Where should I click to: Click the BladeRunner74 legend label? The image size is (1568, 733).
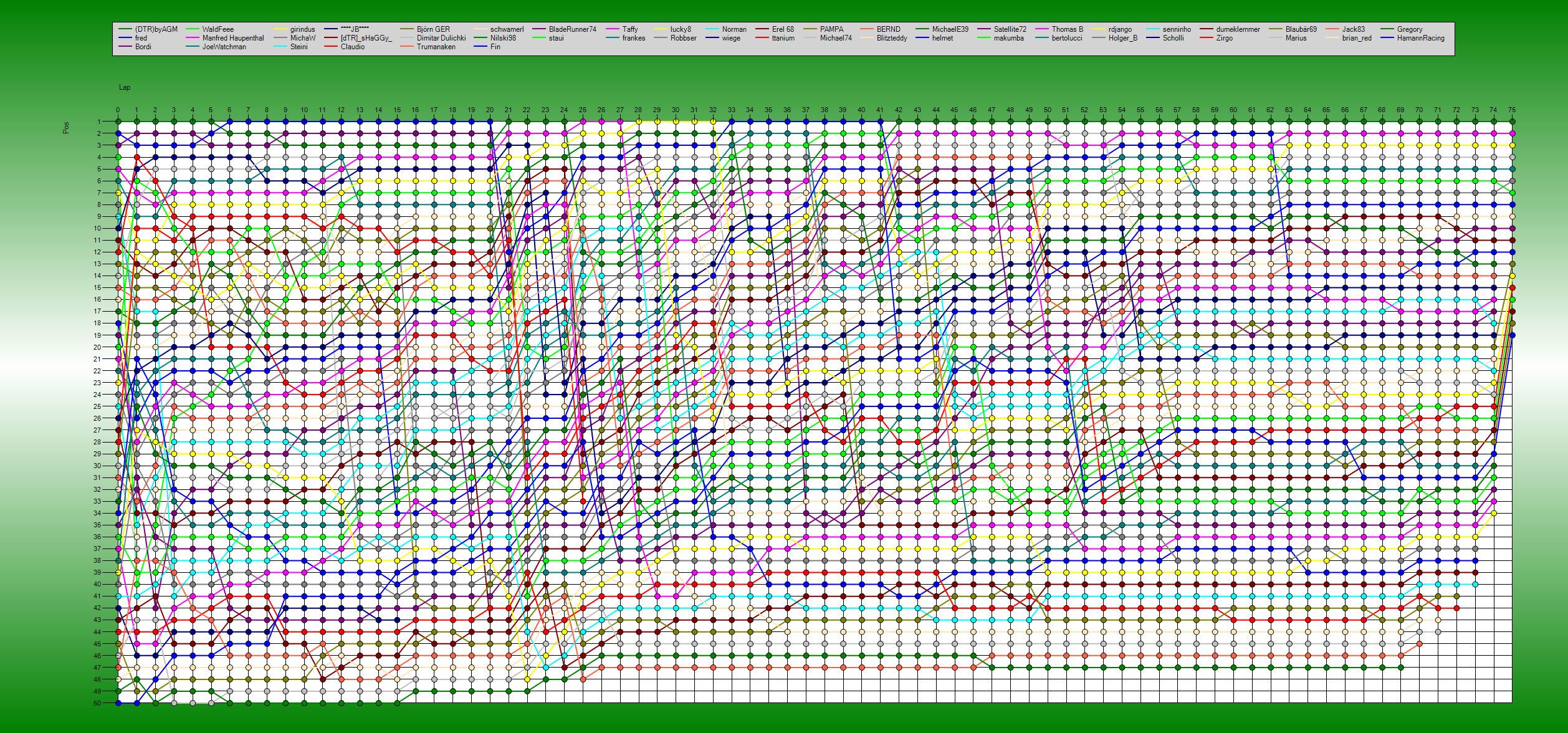click(572, 29)
